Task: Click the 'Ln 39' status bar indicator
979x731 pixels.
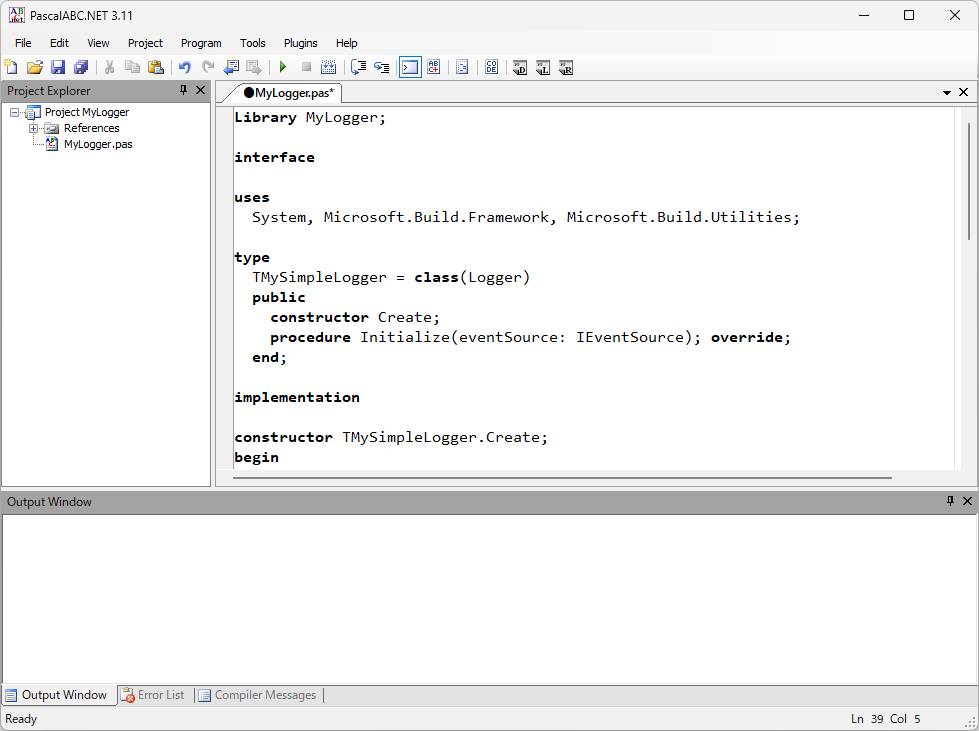Action: pyautogui.click(x=867, y=719)
